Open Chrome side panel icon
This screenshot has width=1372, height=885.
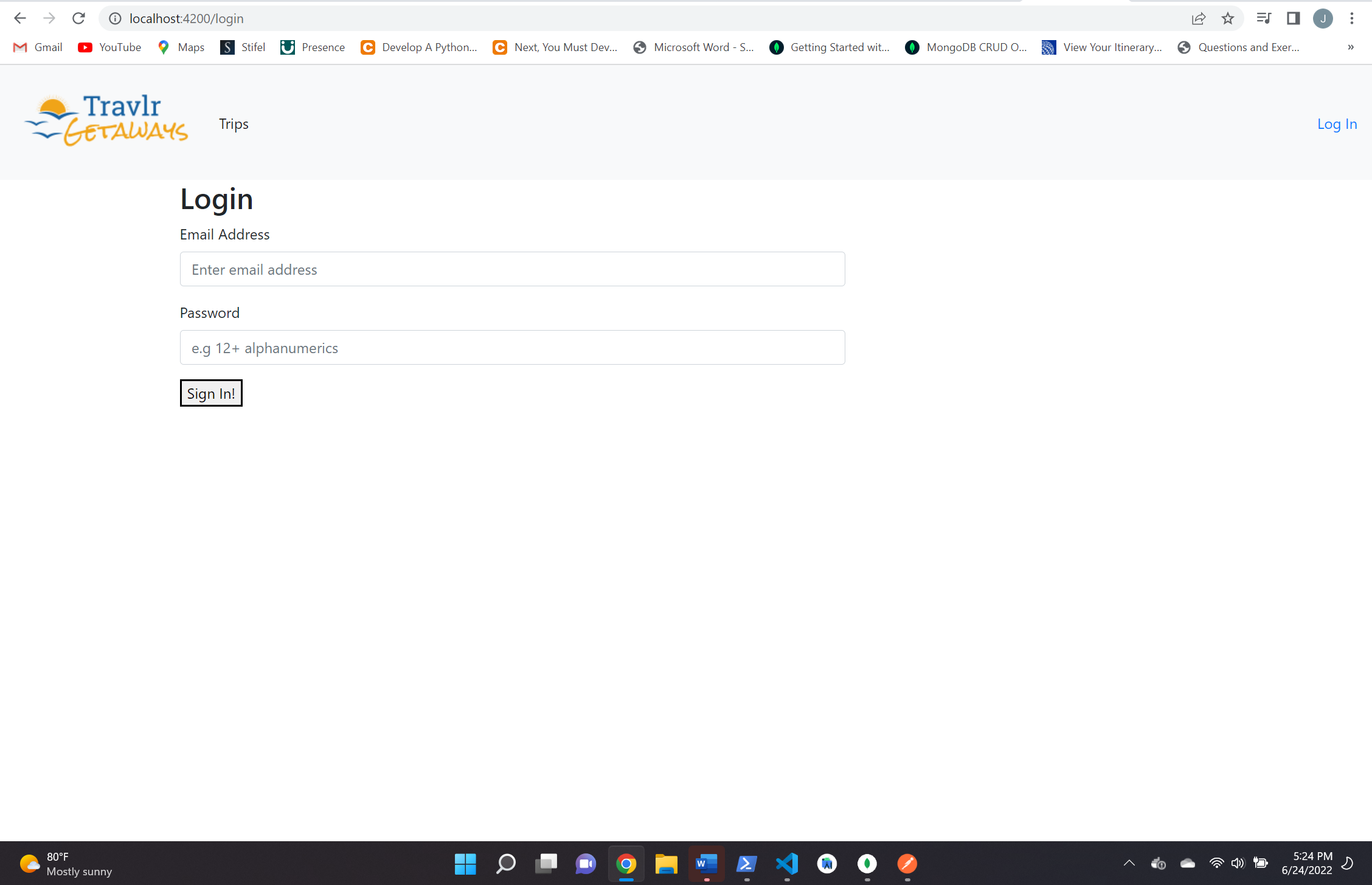1293,18
